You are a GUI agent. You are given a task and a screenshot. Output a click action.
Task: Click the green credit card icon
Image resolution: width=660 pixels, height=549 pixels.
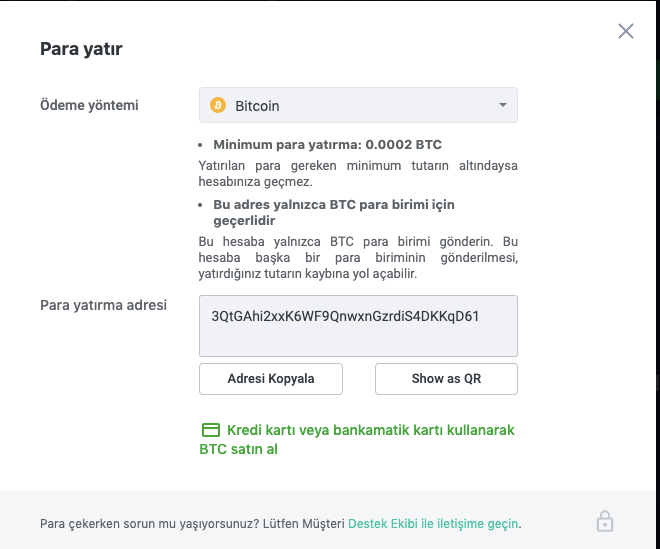[x=210, y=430]
